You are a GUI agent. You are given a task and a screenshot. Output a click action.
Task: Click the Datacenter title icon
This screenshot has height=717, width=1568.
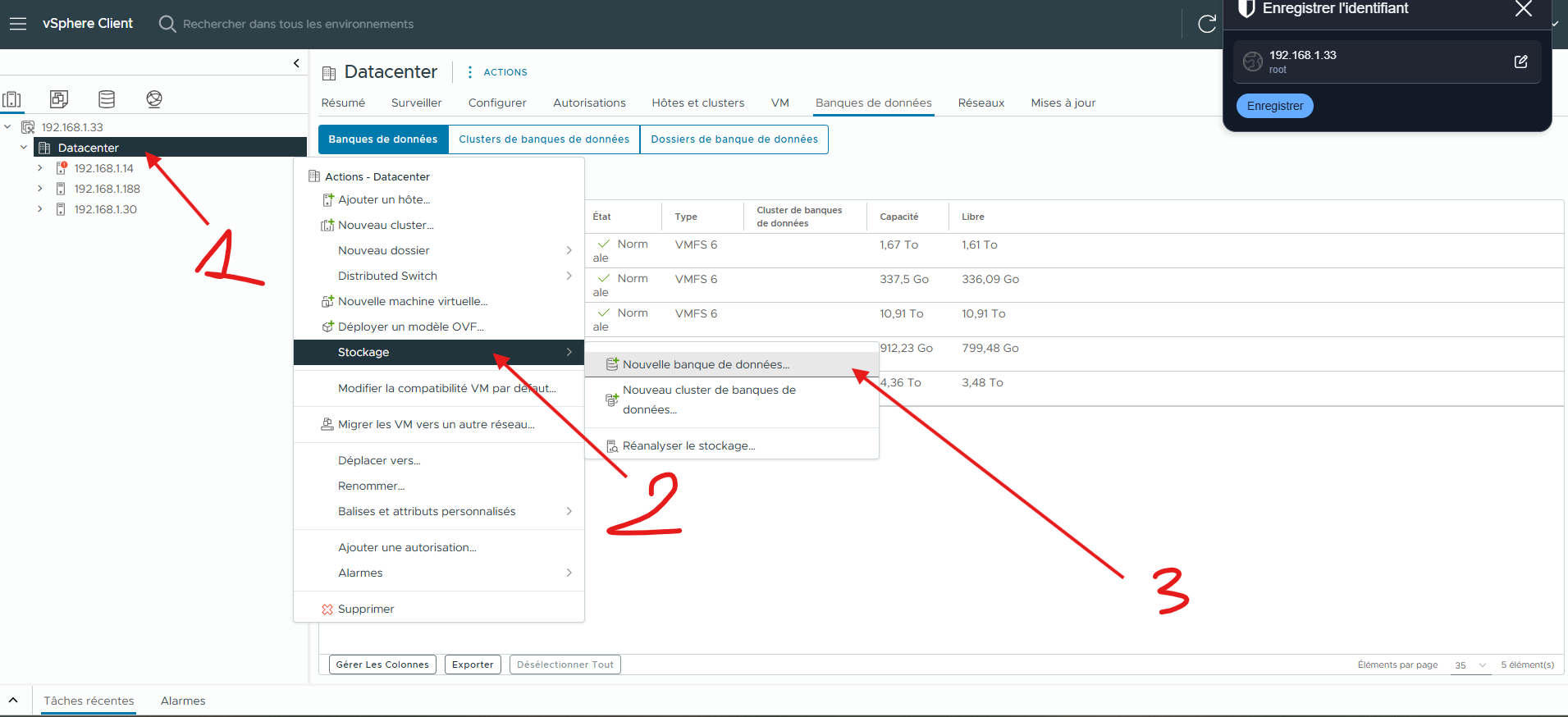pos(329,73)
